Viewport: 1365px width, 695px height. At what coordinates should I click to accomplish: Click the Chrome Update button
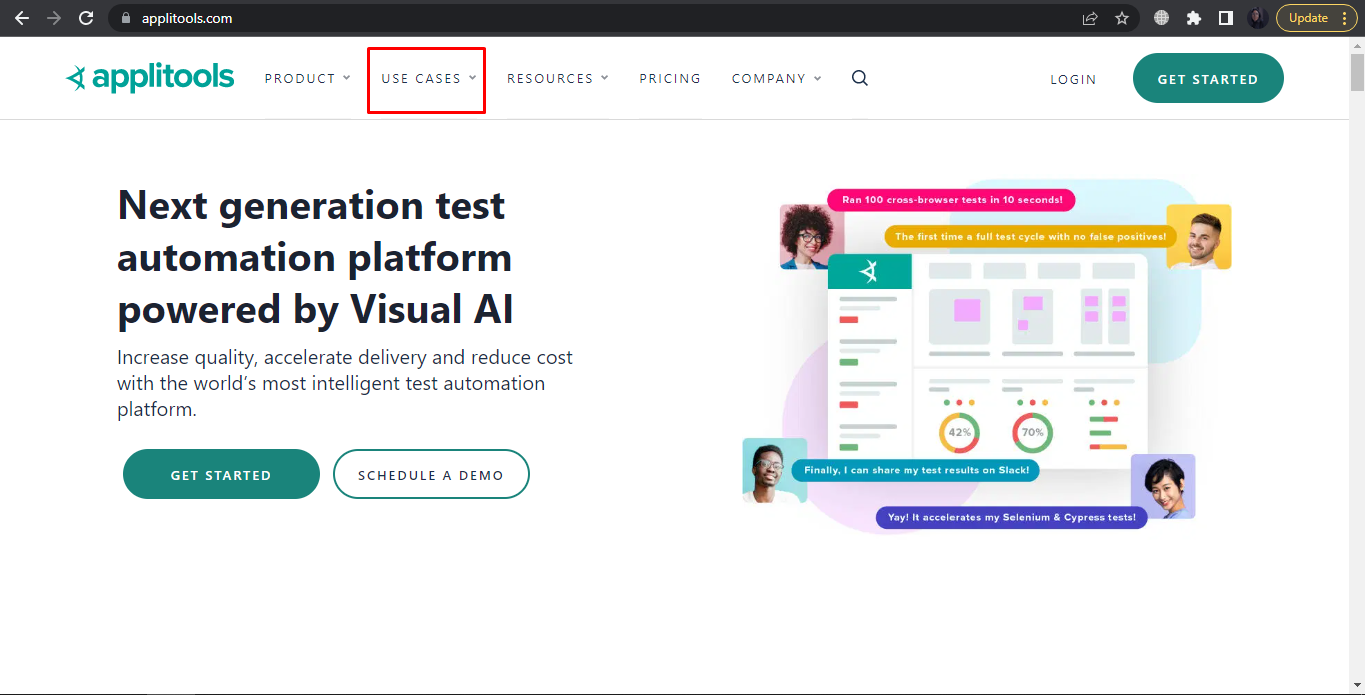(1317, 18)
